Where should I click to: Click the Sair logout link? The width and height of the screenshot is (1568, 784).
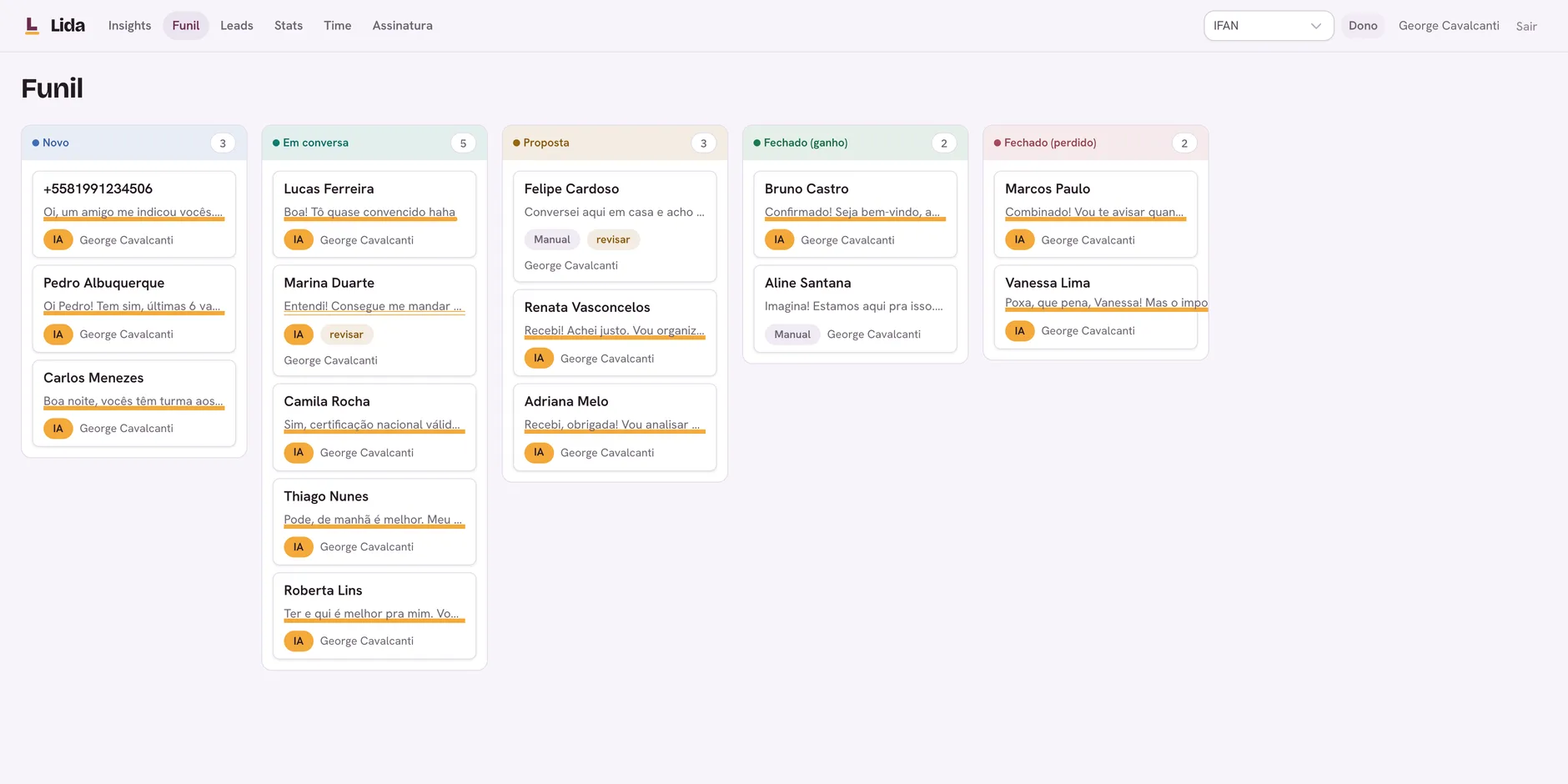coord(1526,27)
